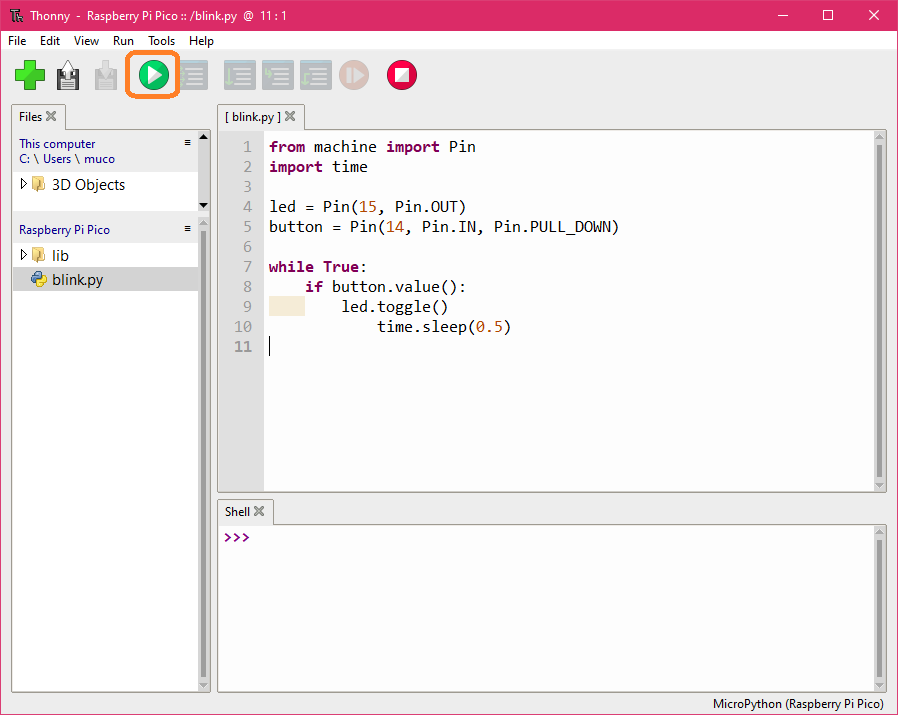Close the blink.py editor tab

tap(290, 116)
